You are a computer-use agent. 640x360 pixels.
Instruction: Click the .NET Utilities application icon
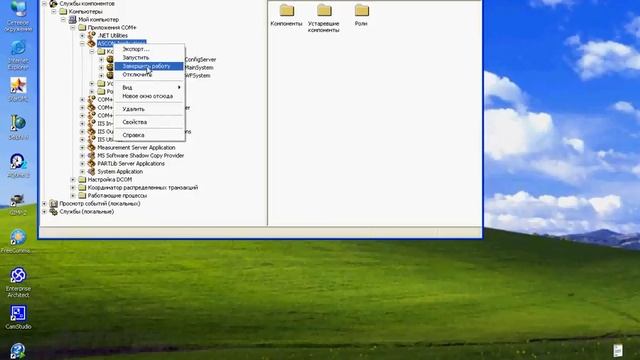[x=91, y=36]
